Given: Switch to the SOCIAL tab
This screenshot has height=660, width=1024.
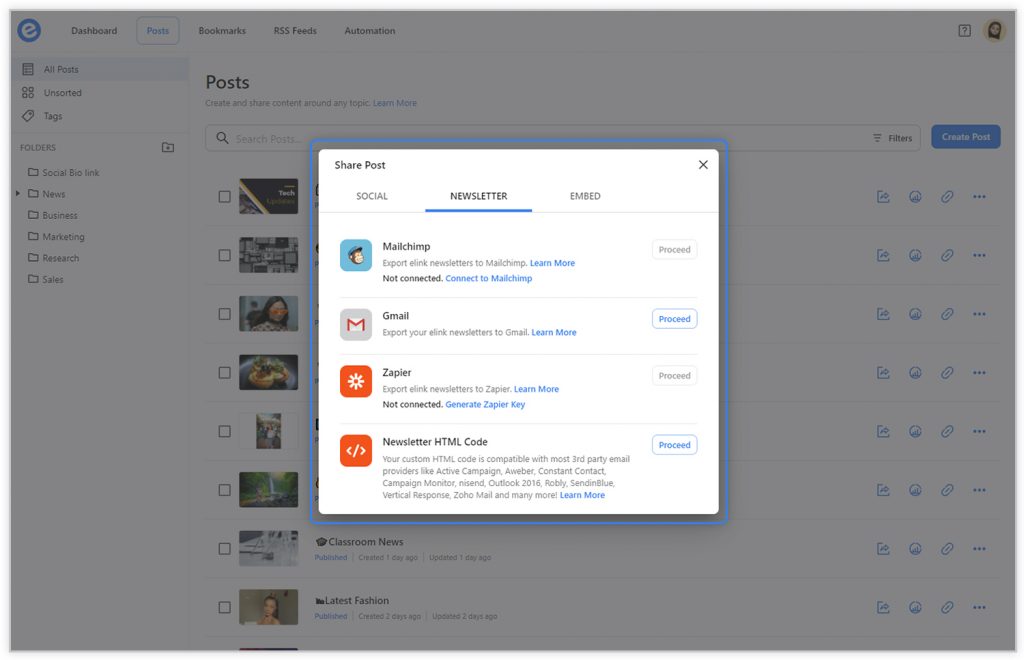Looking at the screenshot, I should tap(372, 196).
